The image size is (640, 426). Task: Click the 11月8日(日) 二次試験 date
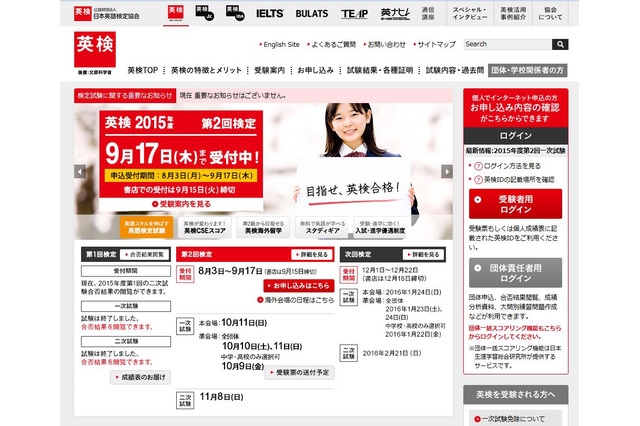tap(221, 397)
